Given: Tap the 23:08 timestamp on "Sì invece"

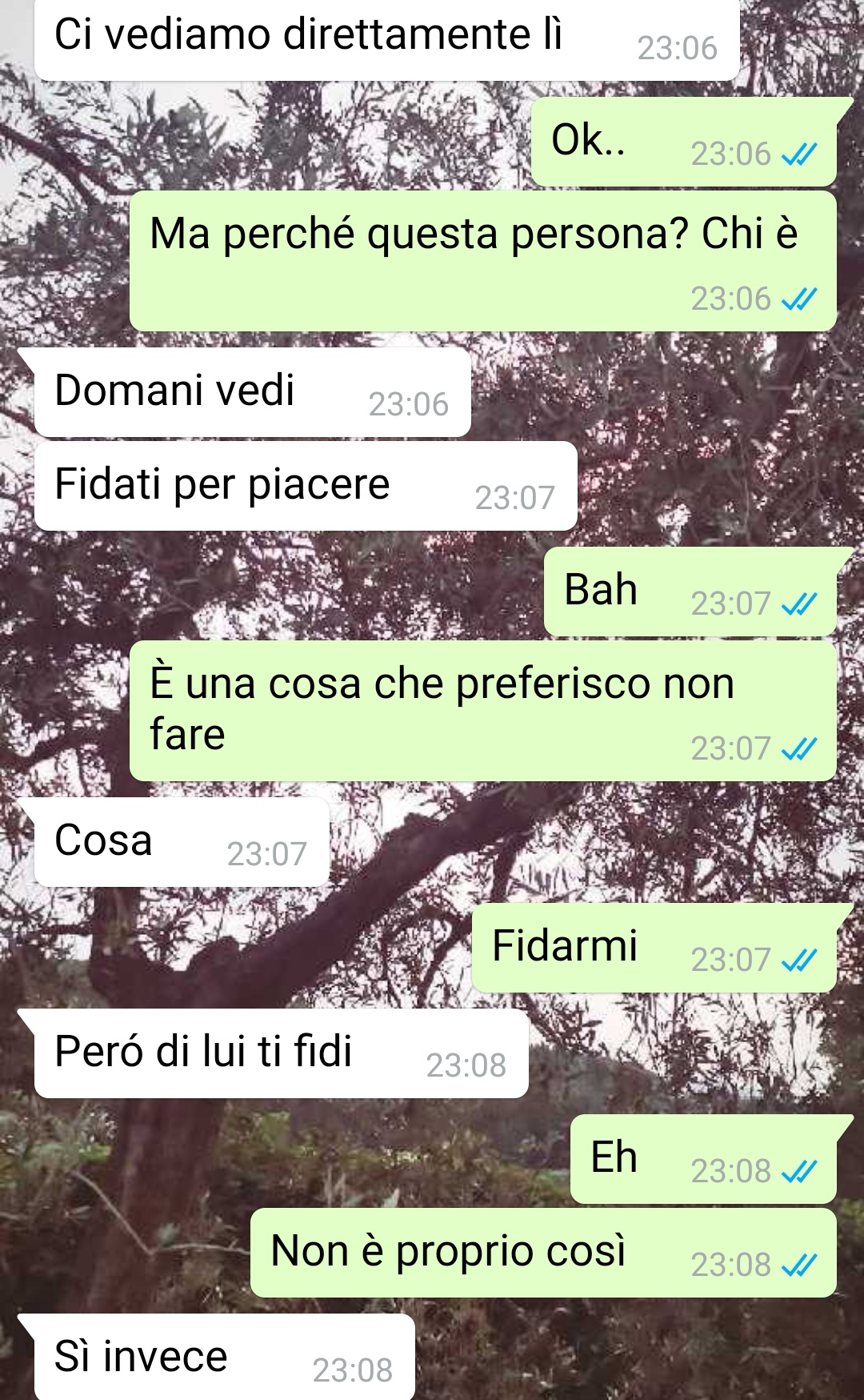Looking at the screenshot, I should pos(353,1370).
